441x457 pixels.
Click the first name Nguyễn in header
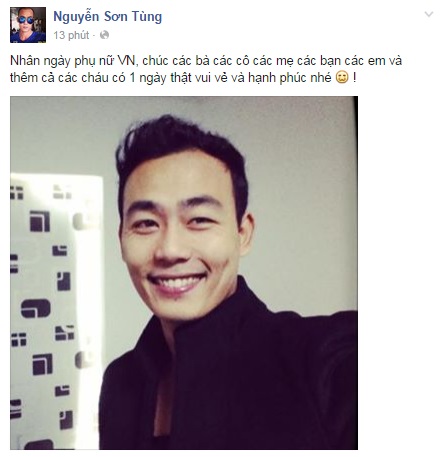coord(76,17)
